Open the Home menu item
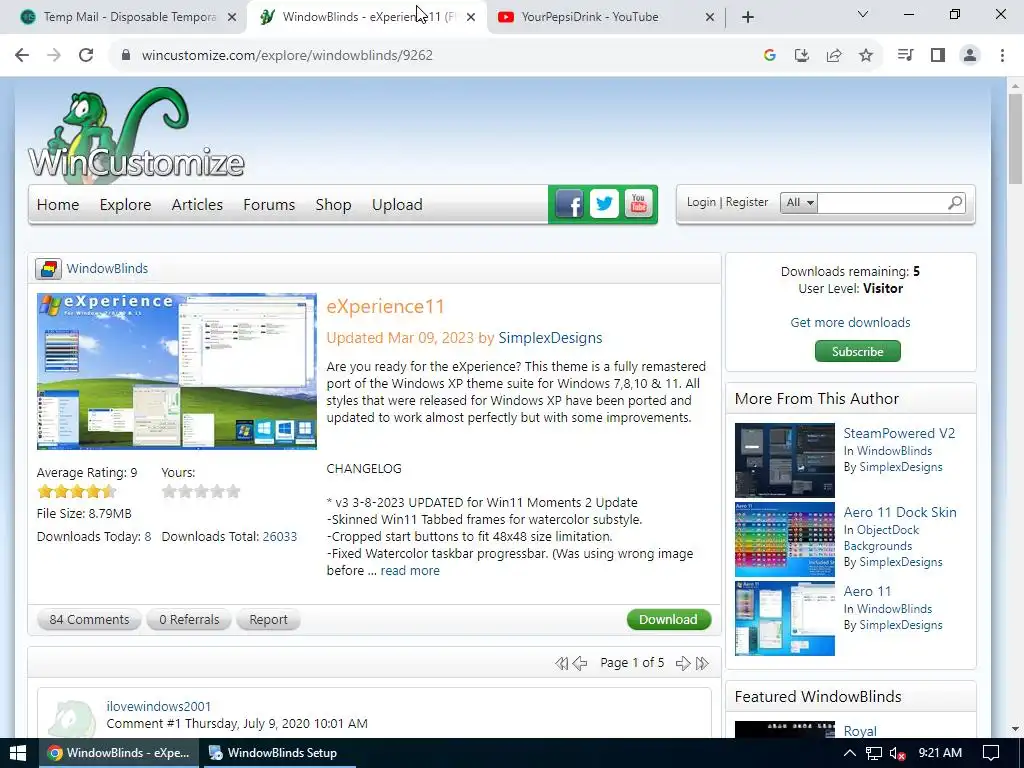Screen dimensions: 1024x768 coord(58,204)
